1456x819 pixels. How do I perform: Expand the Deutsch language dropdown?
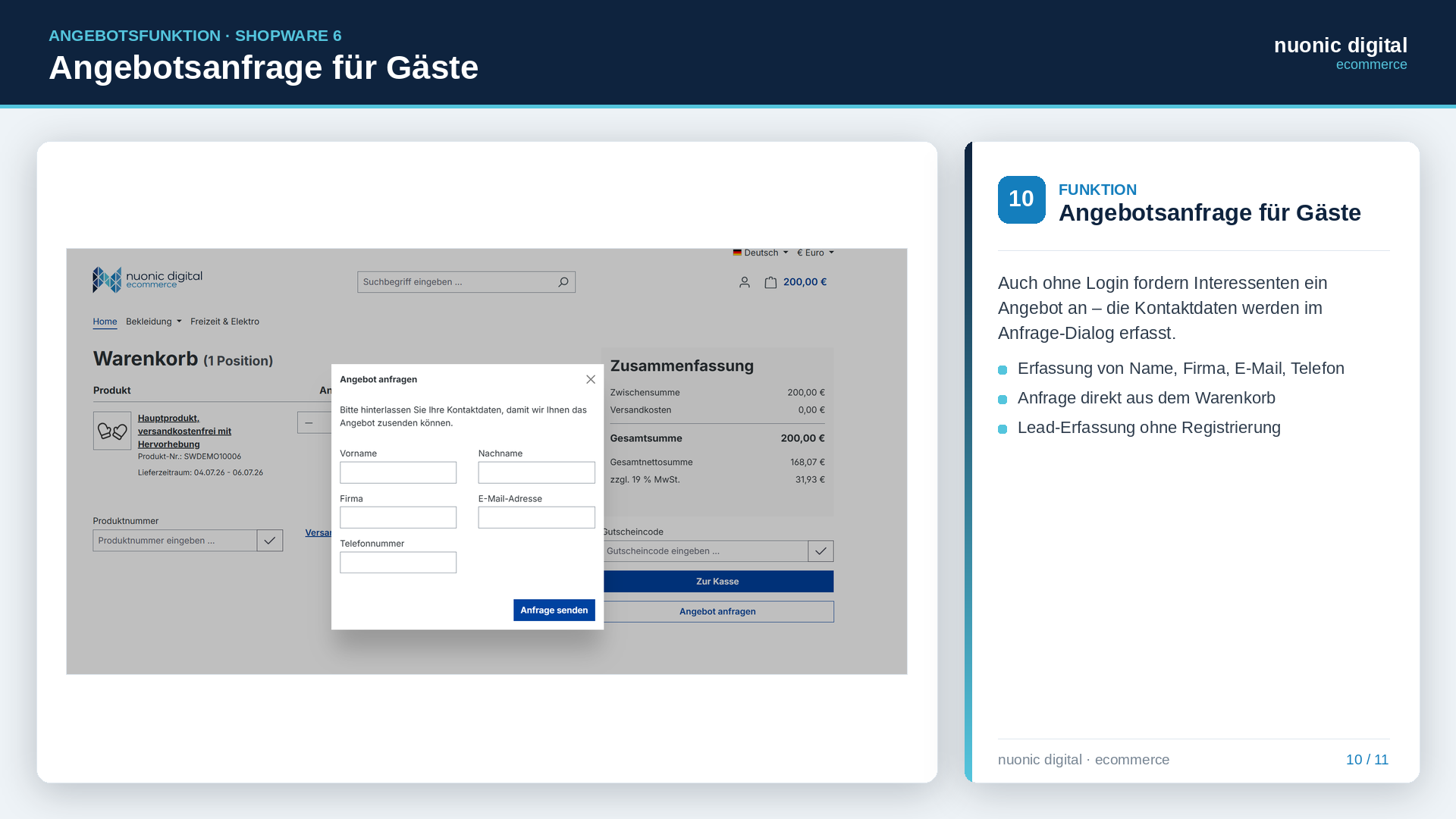pos(761,253)
